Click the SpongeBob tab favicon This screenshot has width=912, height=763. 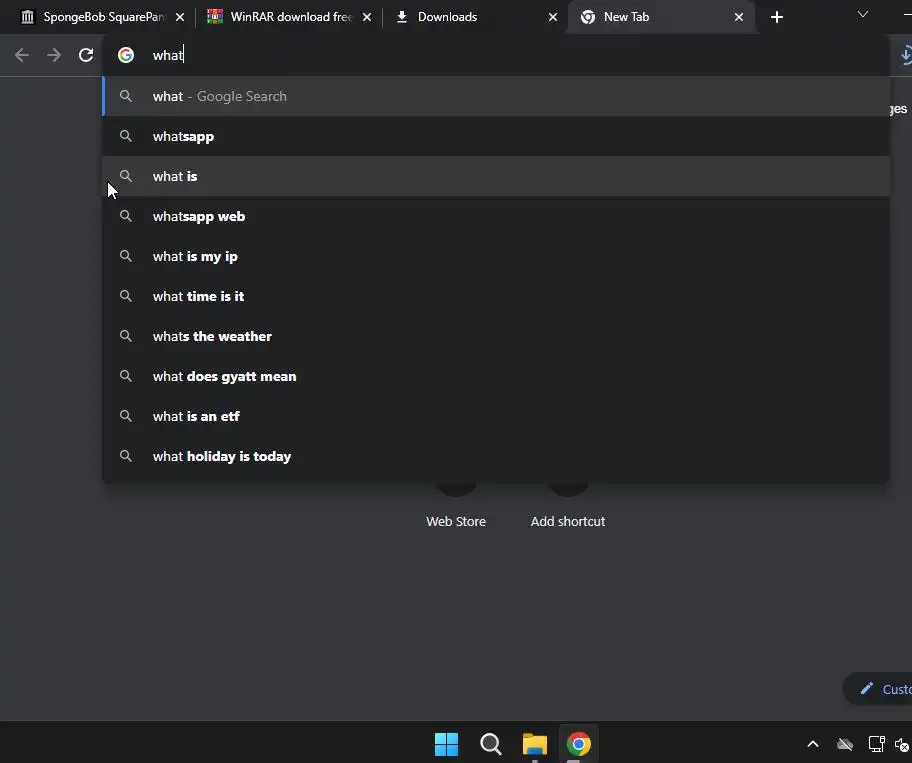tap(27, 17)
